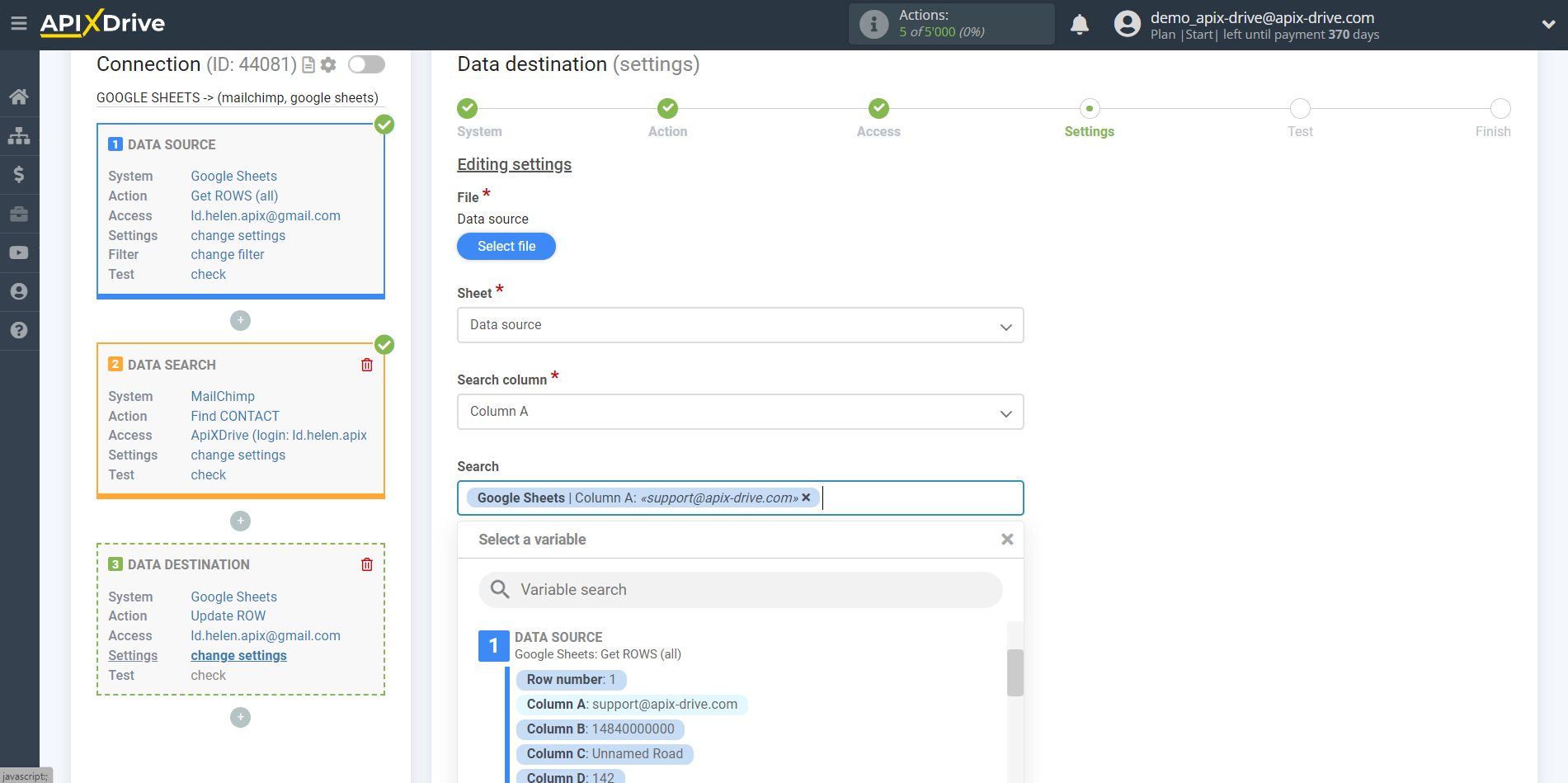
Task: Go to the Test step
Action: point(1300,108)
